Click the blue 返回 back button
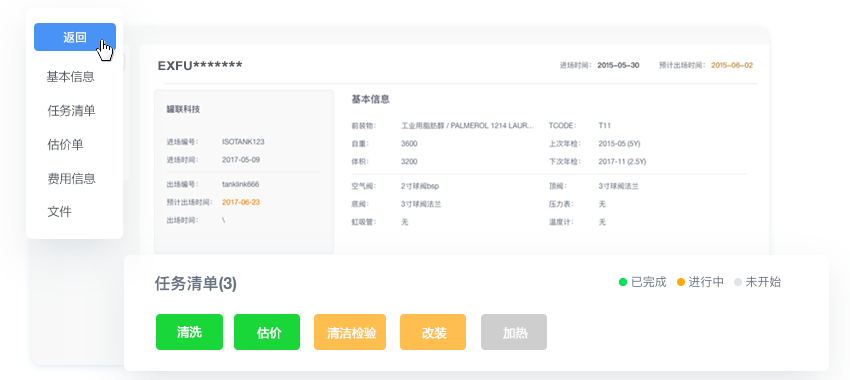The height and width of the screenshot is (380, 850). (75, 37)
